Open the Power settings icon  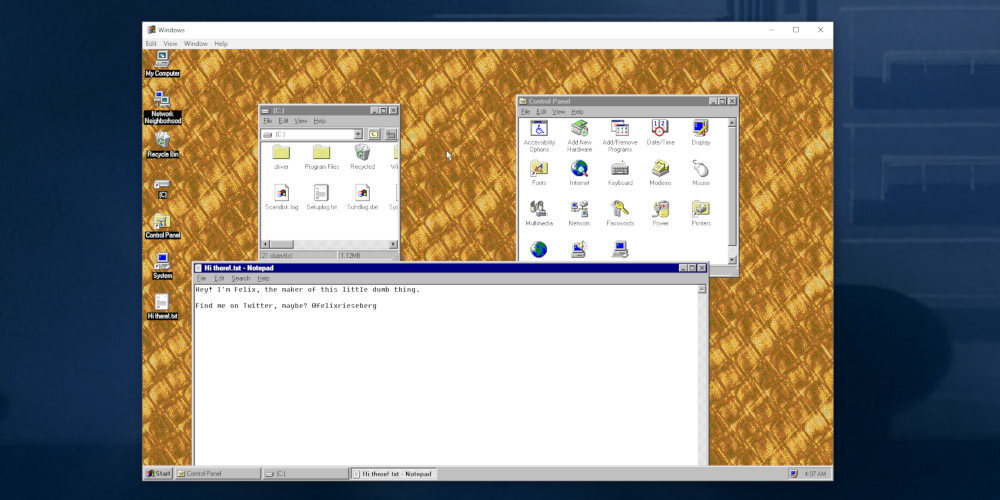pos(660,214)
